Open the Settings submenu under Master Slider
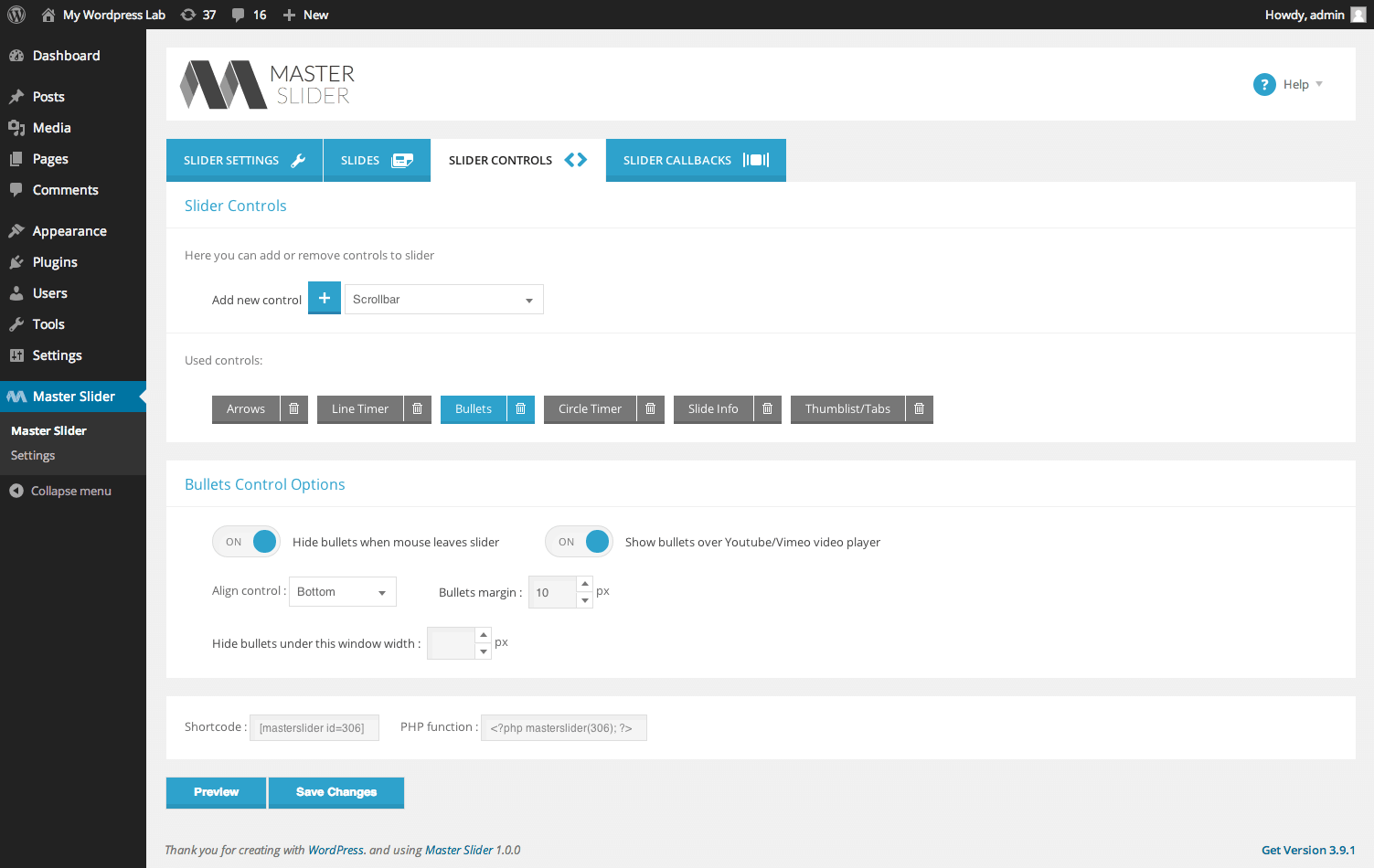 (x=33, y=455)
